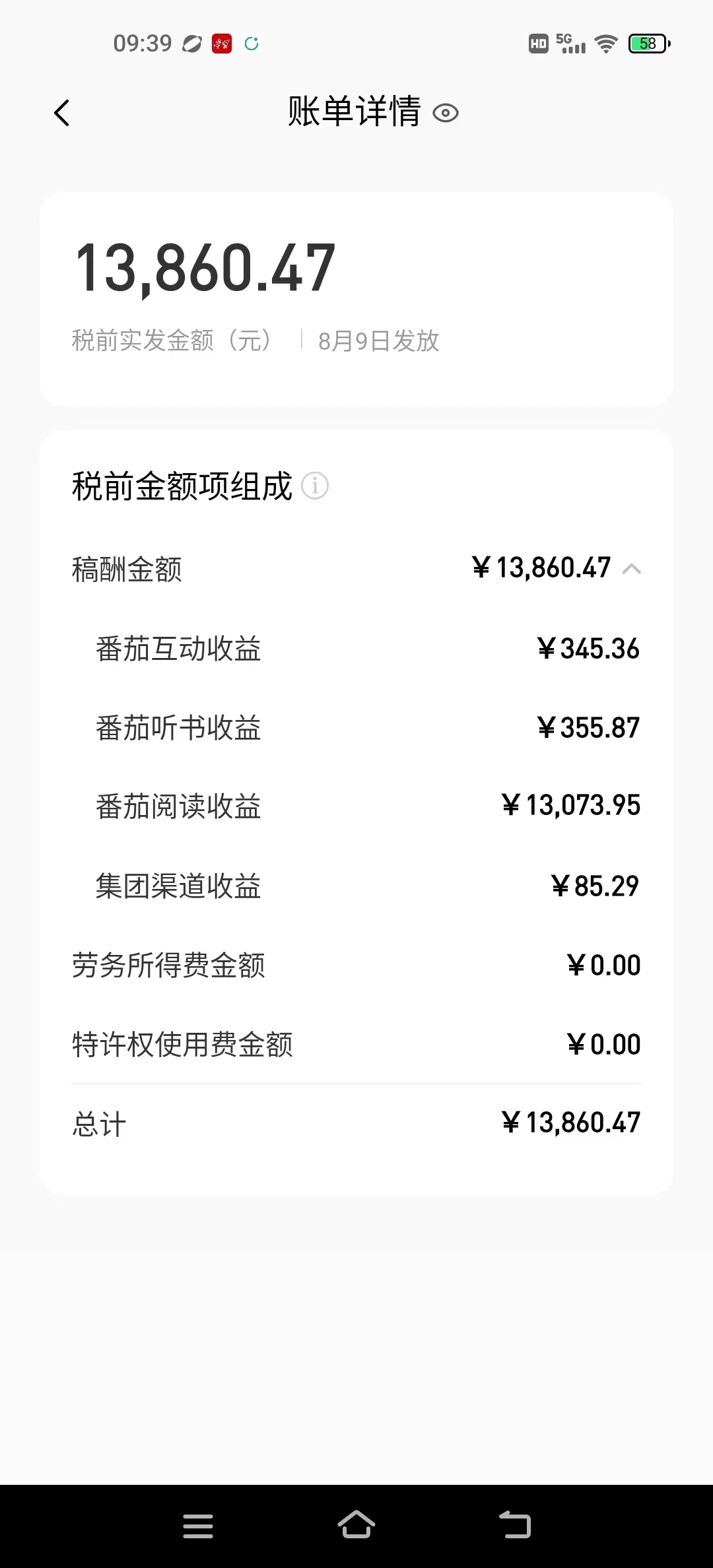Tap the 总计 total row

pos(356,1123)
